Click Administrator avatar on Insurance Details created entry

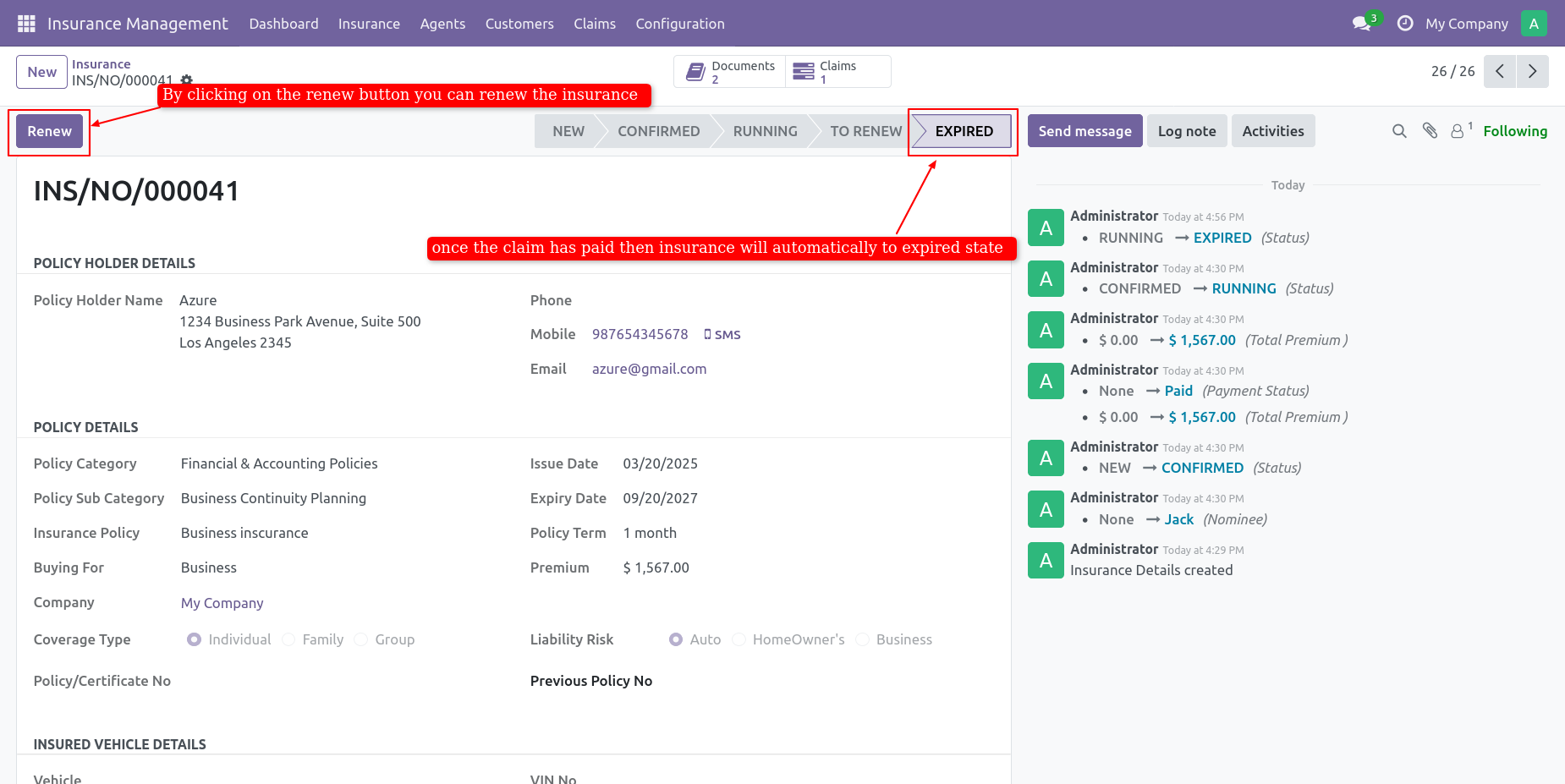[1046, 560]
